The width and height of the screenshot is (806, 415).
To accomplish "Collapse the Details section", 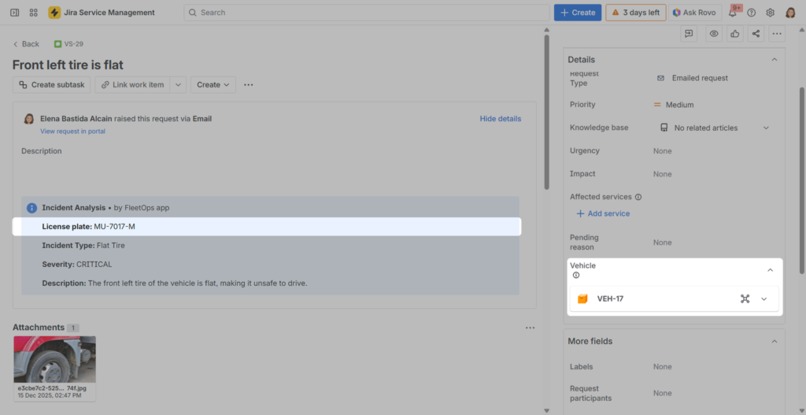I will [774, 60].
